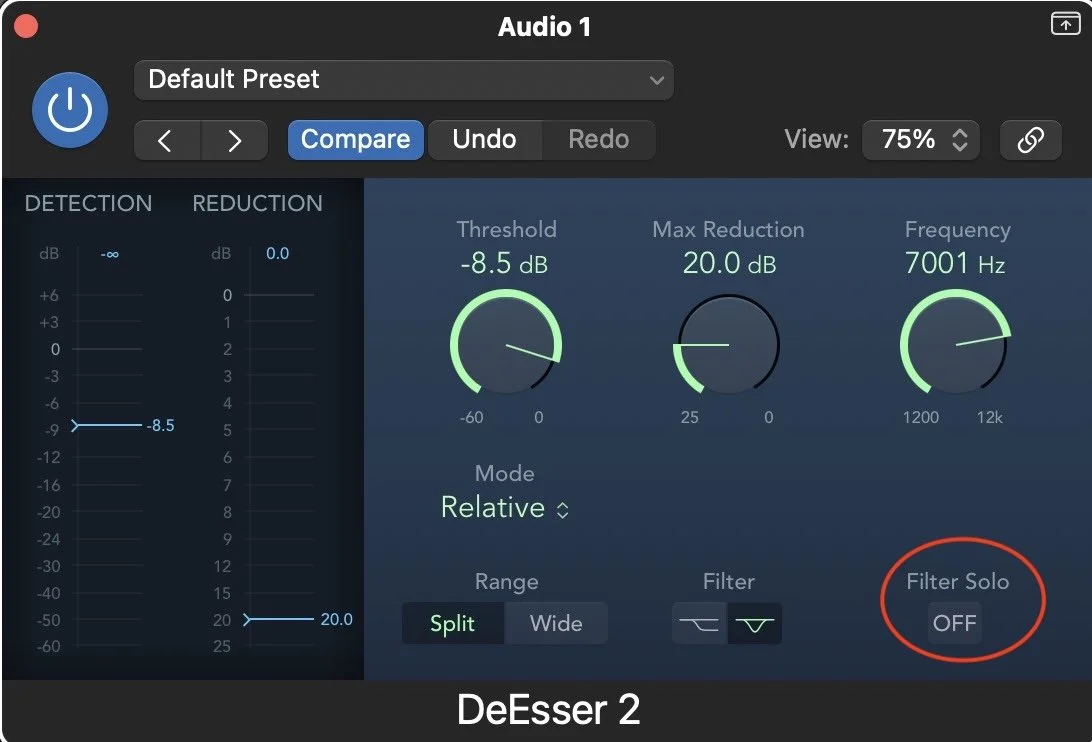Load the previous preset with left arrow

tap(167, 140)
